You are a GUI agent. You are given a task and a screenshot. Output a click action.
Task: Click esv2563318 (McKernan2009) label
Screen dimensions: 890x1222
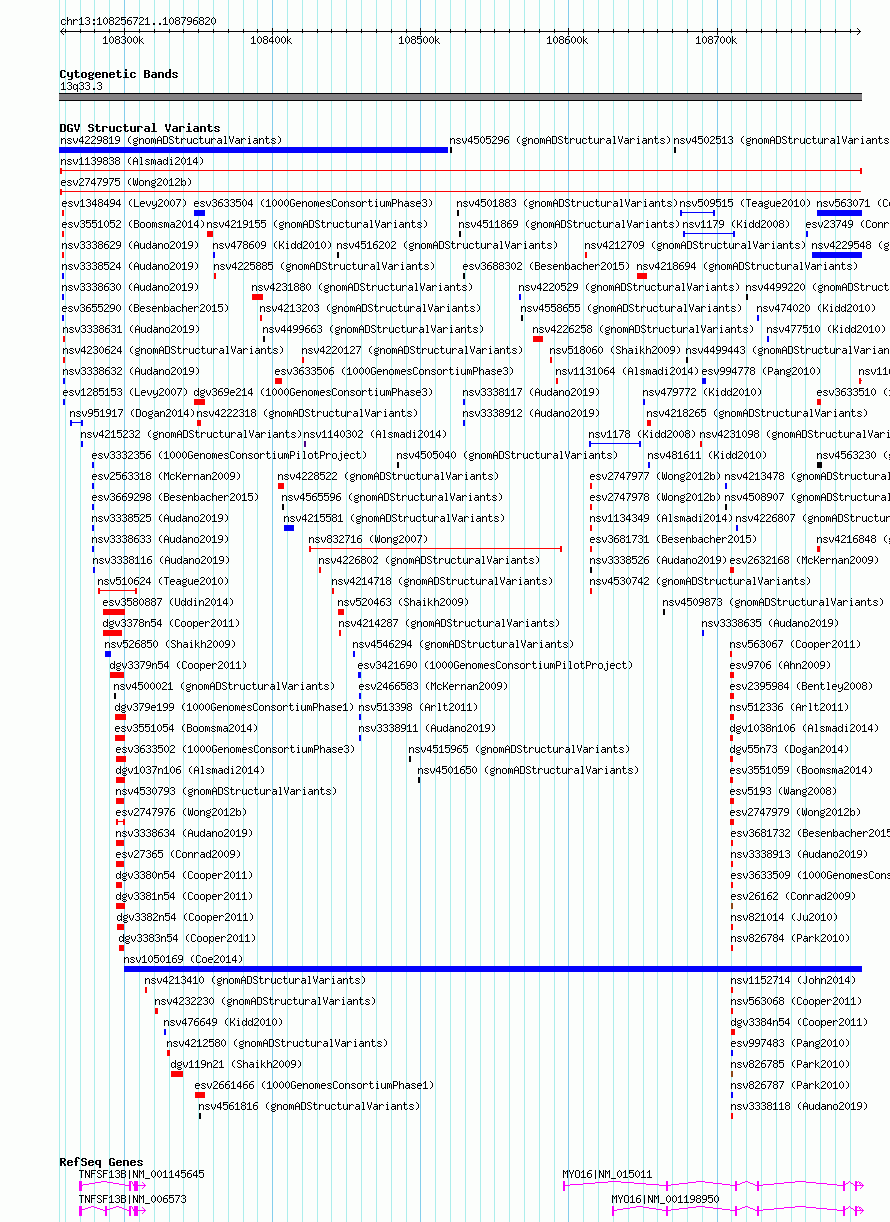166,476
